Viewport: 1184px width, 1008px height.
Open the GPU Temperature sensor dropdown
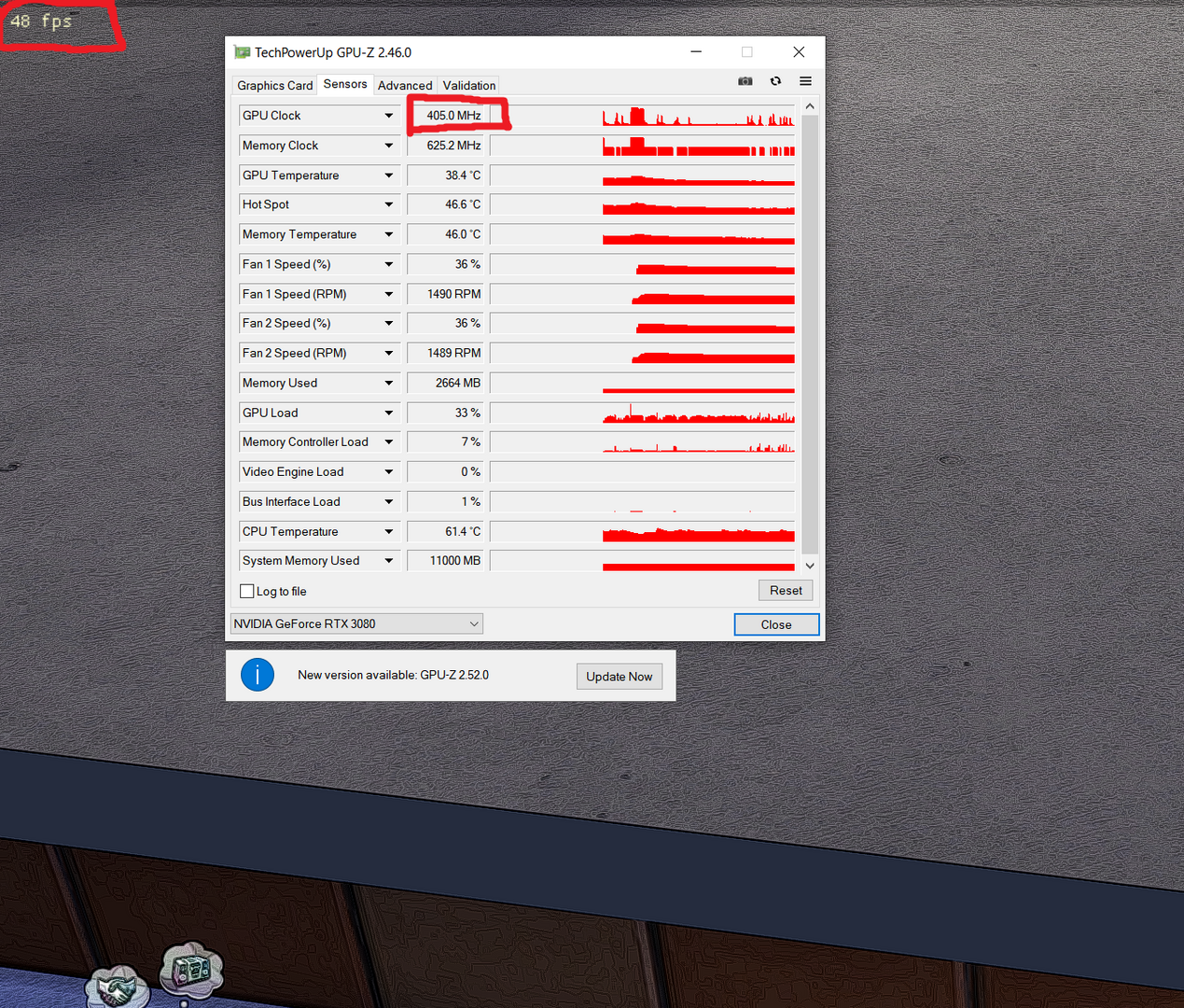pos(389,175)
